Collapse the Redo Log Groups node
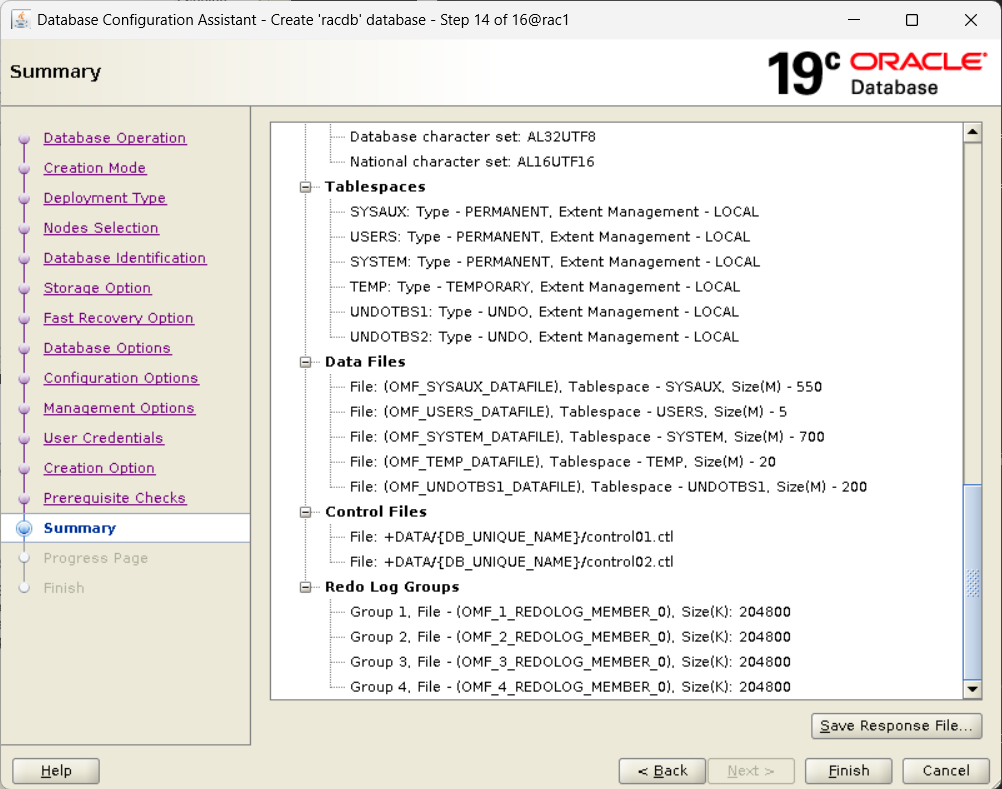The image size is (1002, 789). pos(305,587)
